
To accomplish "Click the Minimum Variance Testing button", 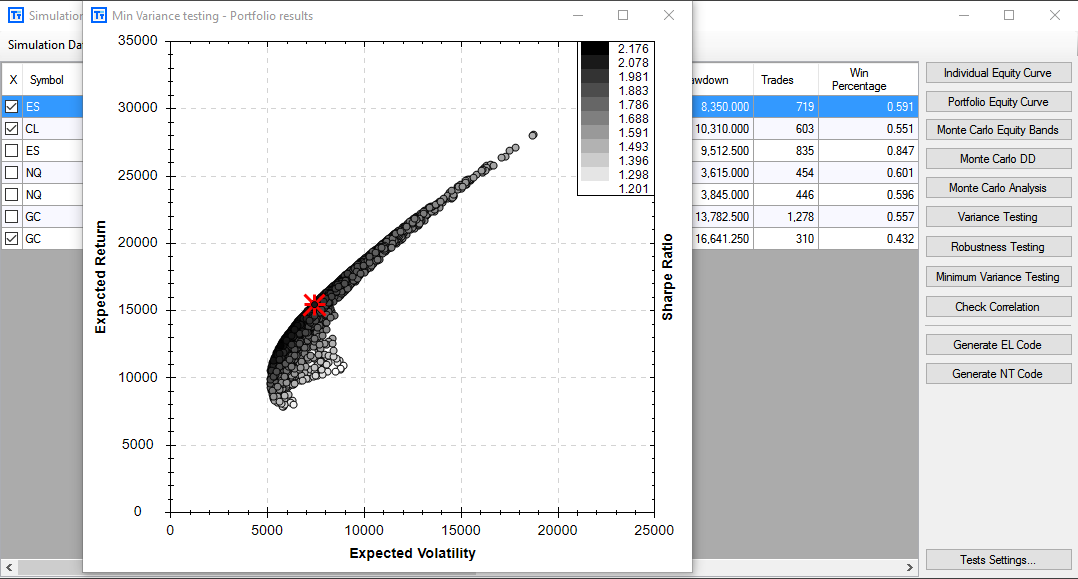I will point(998,276).
